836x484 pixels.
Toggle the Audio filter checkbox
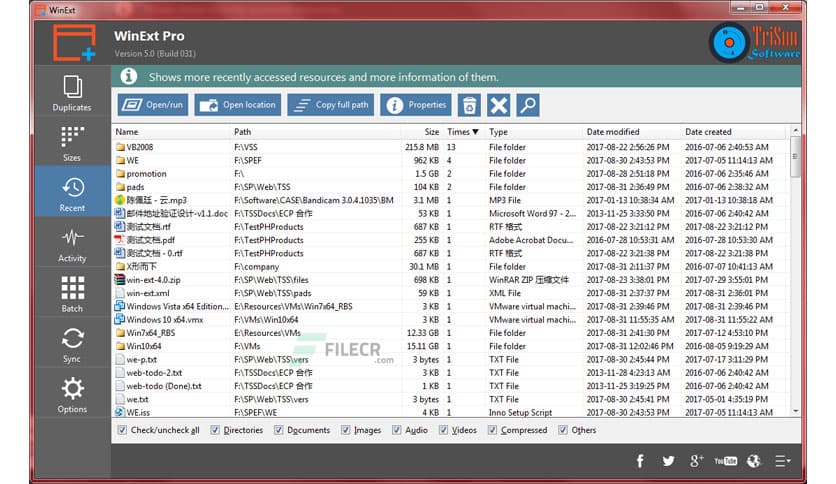coord(396,430)
